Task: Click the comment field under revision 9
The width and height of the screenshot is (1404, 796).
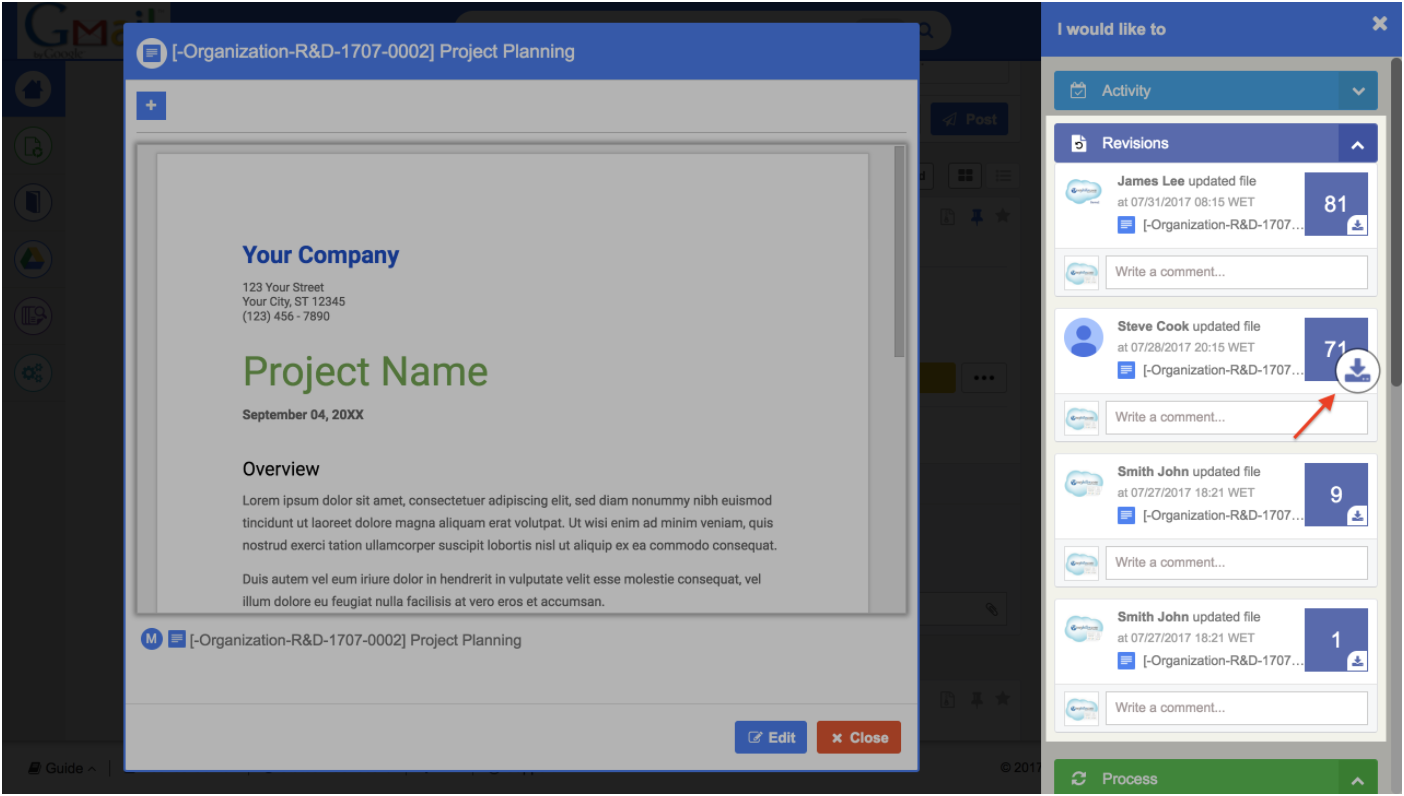Action: pos(1236,563)
